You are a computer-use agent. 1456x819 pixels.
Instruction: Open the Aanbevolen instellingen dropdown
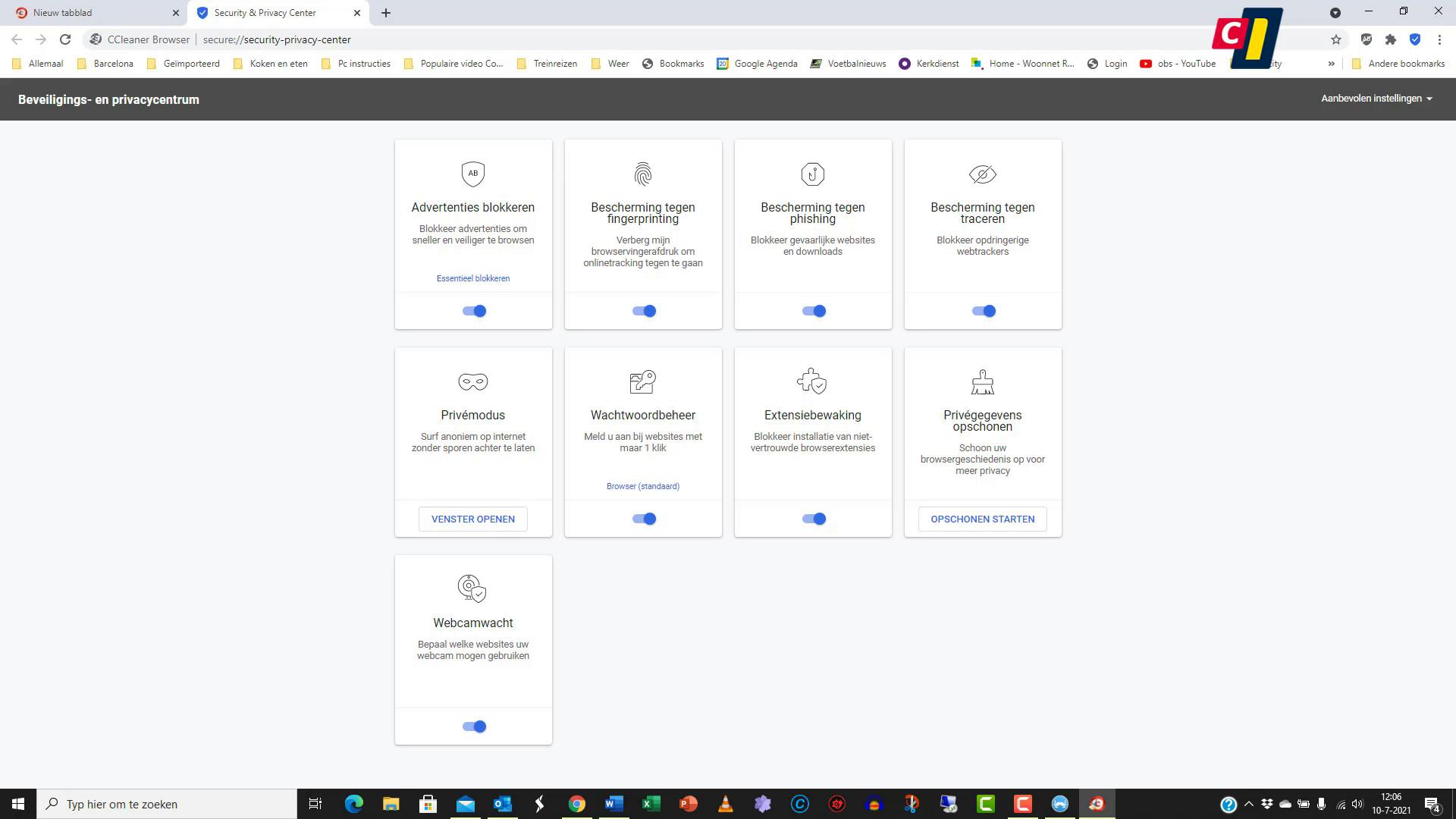pyautogui.click(x=1376, y=99)
